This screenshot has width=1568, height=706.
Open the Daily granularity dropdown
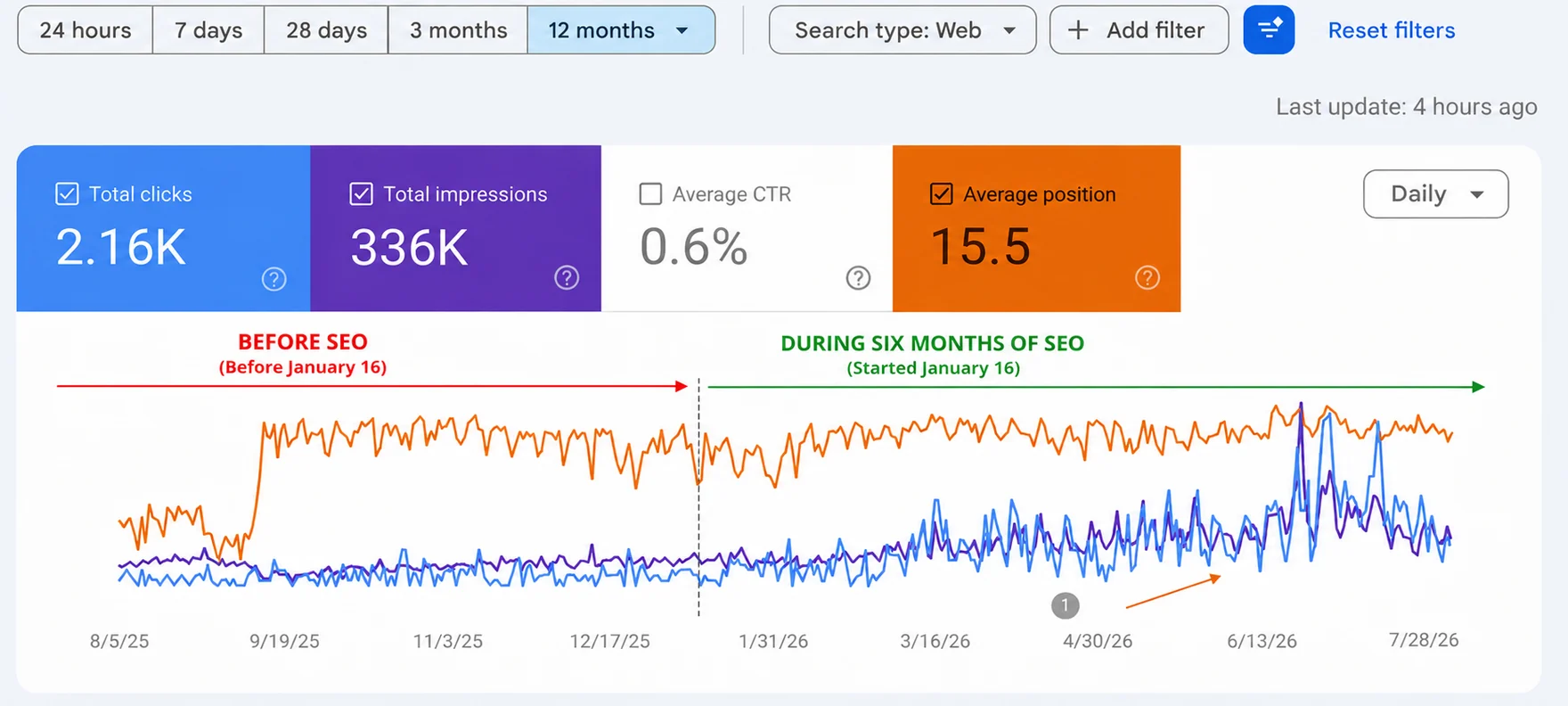point(1436,193)
